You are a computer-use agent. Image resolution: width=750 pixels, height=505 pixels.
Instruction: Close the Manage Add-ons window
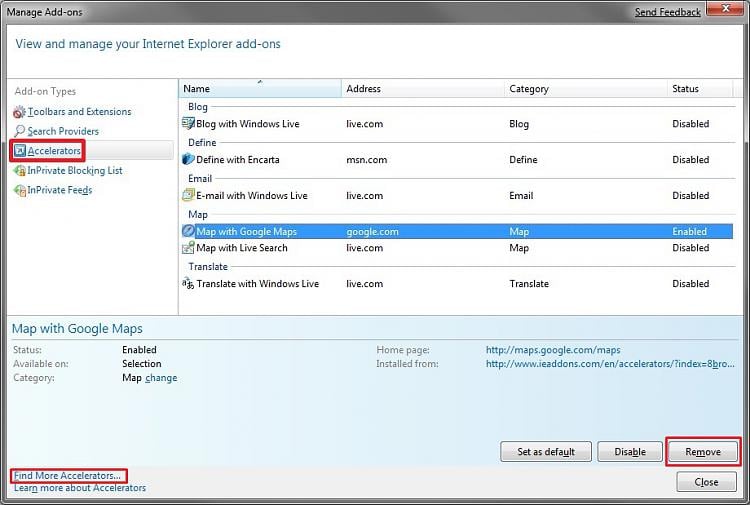[x=726, y=9]
